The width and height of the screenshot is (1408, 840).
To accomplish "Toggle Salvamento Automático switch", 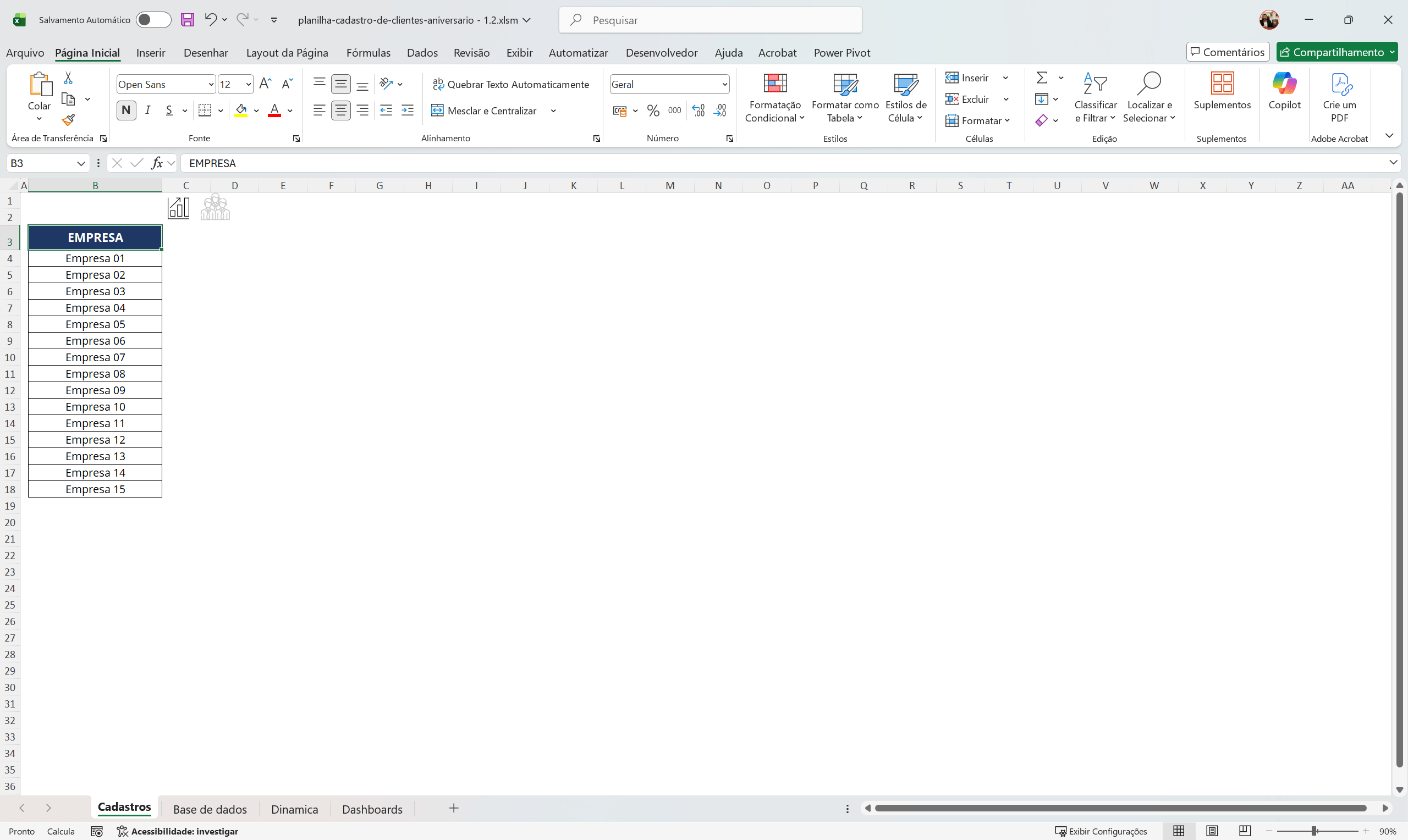I will (153, 20).
